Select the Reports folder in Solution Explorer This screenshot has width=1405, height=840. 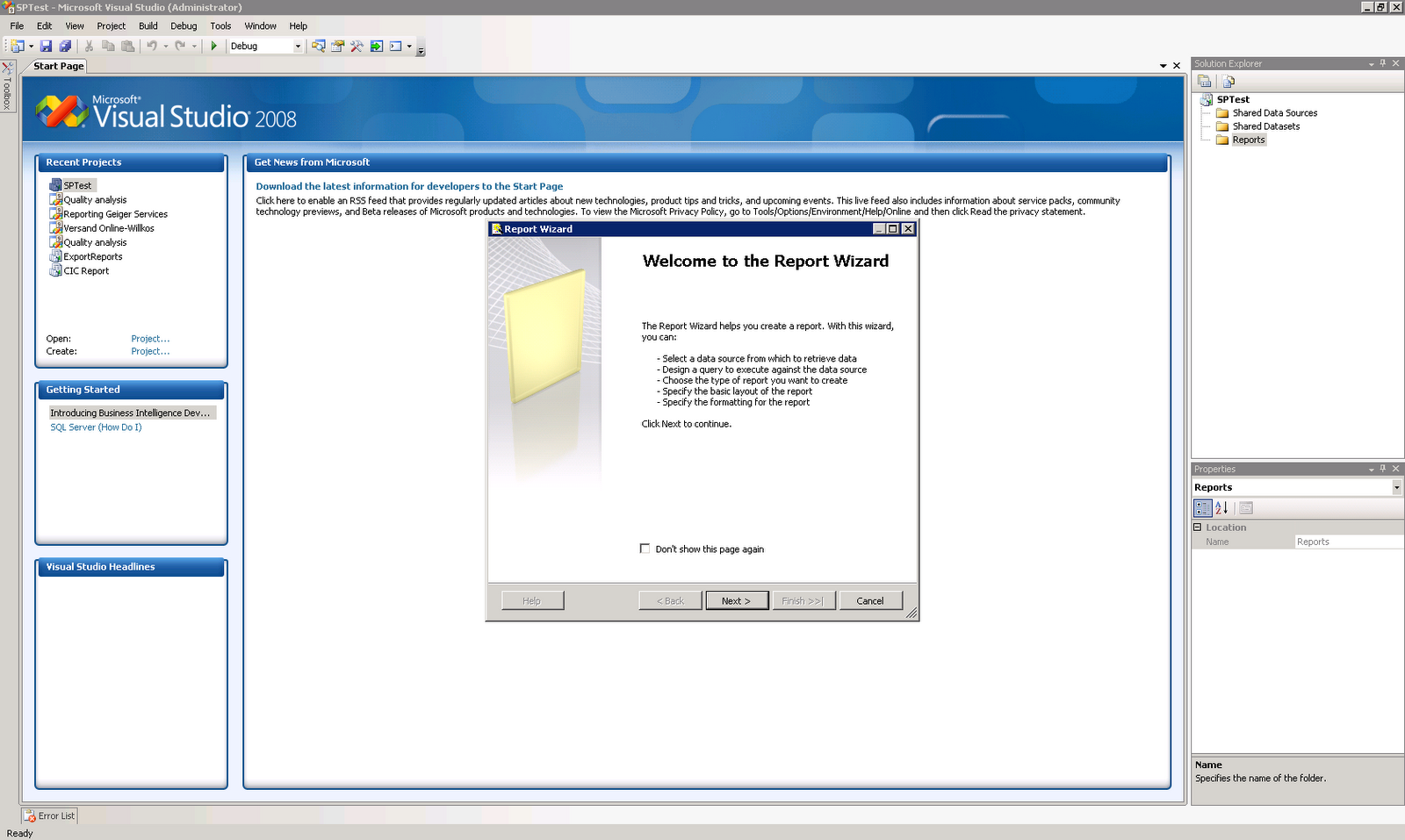click(1248, 140)
